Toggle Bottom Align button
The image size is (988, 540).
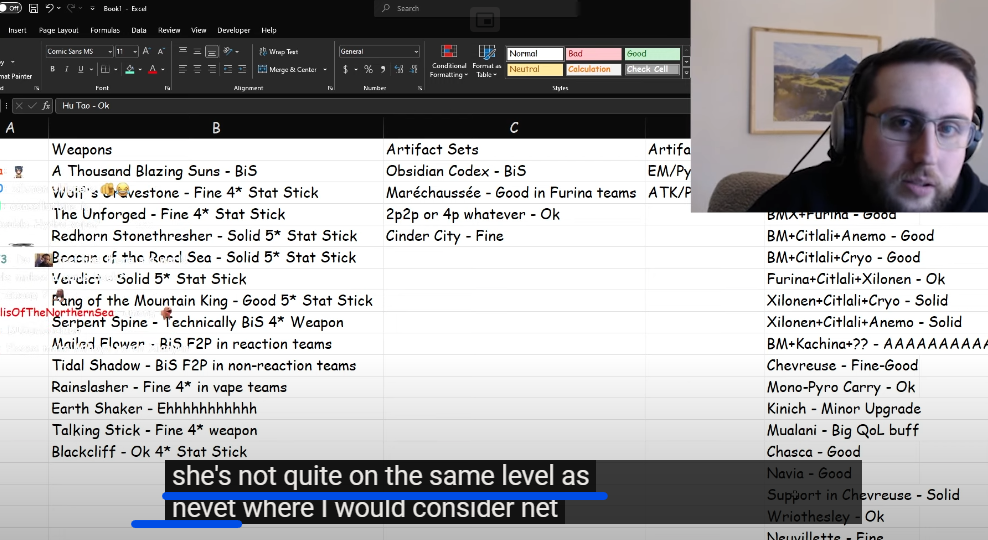(212, 51)
